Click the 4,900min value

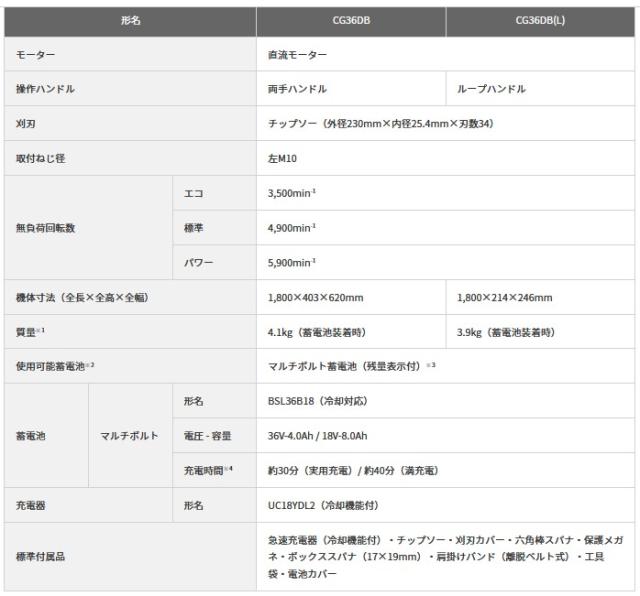pyautogui.click(x=291, y=228)
